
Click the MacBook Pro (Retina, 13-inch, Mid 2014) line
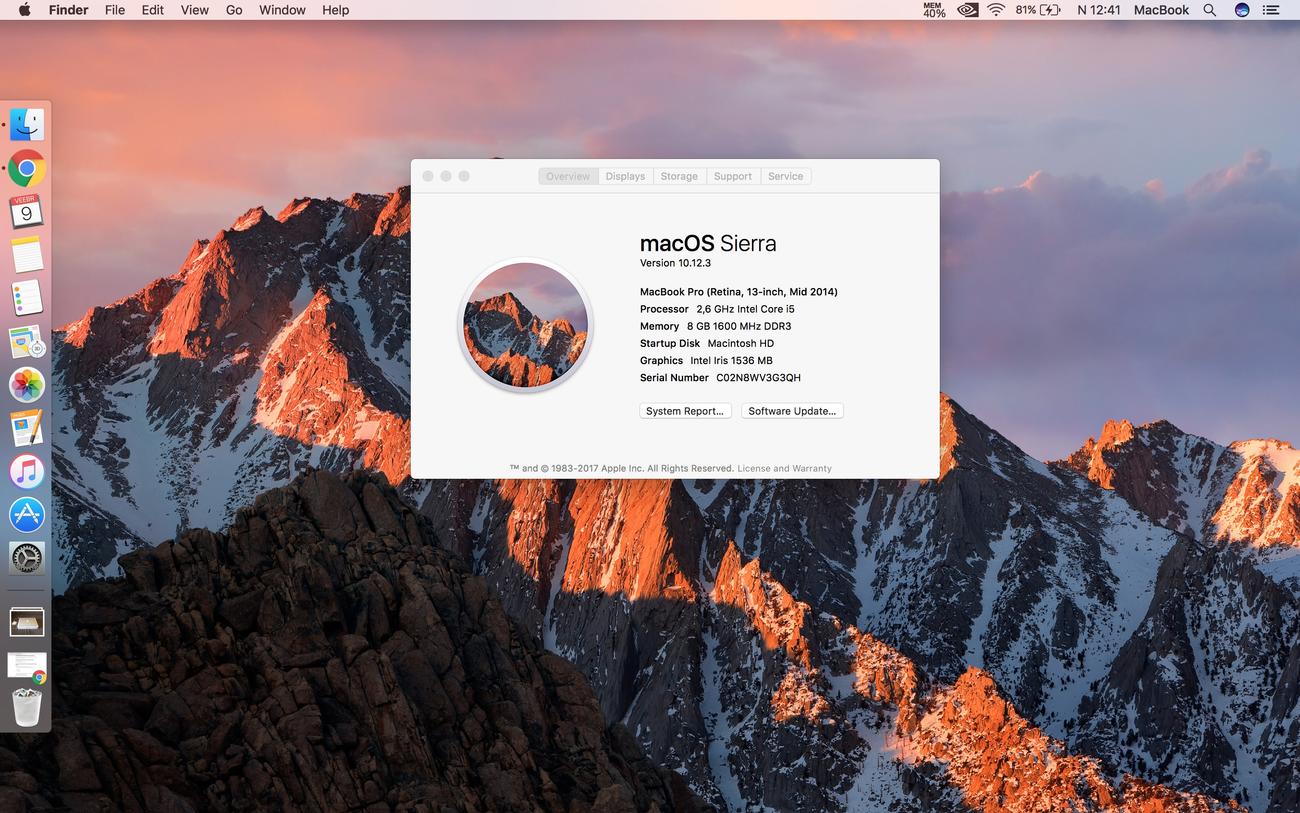tap(739, 292)
